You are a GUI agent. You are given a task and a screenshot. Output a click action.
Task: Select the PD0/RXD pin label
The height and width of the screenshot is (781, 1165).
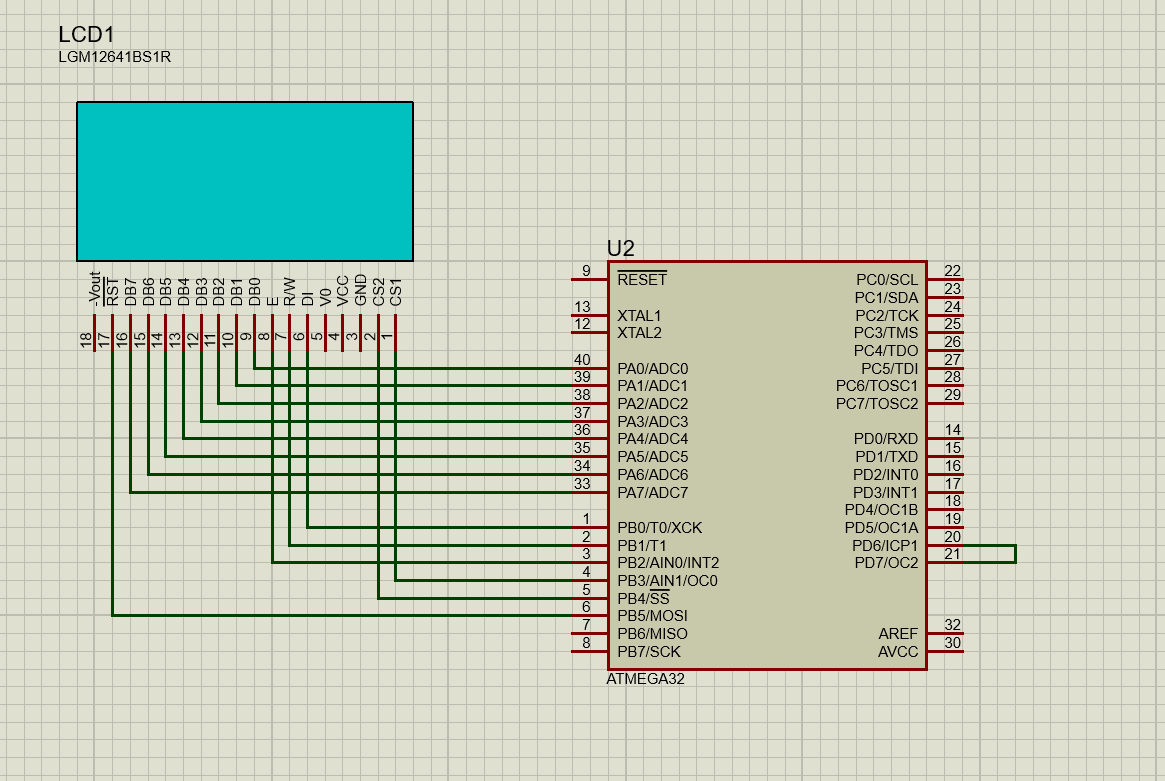point(886,438)
